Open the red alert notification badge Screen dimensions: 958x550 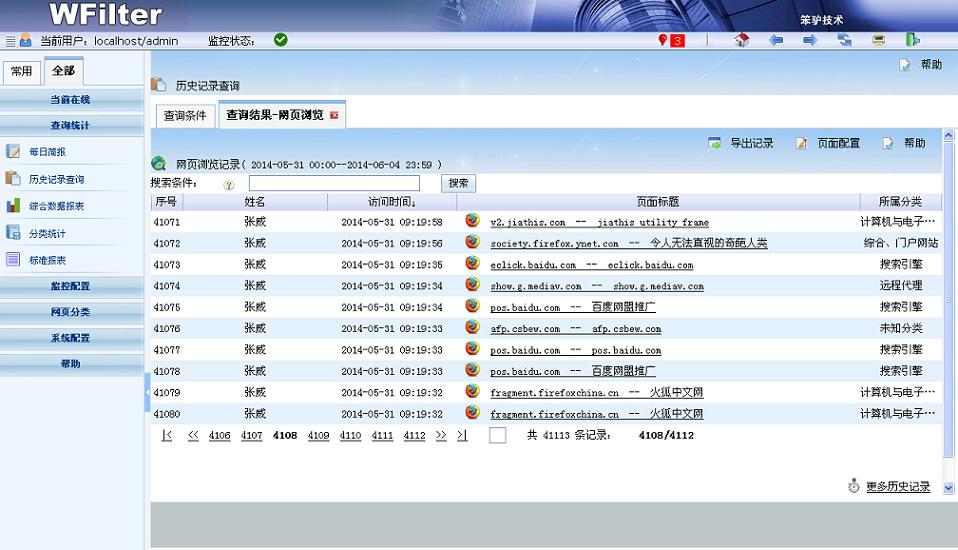coord(672,41)
